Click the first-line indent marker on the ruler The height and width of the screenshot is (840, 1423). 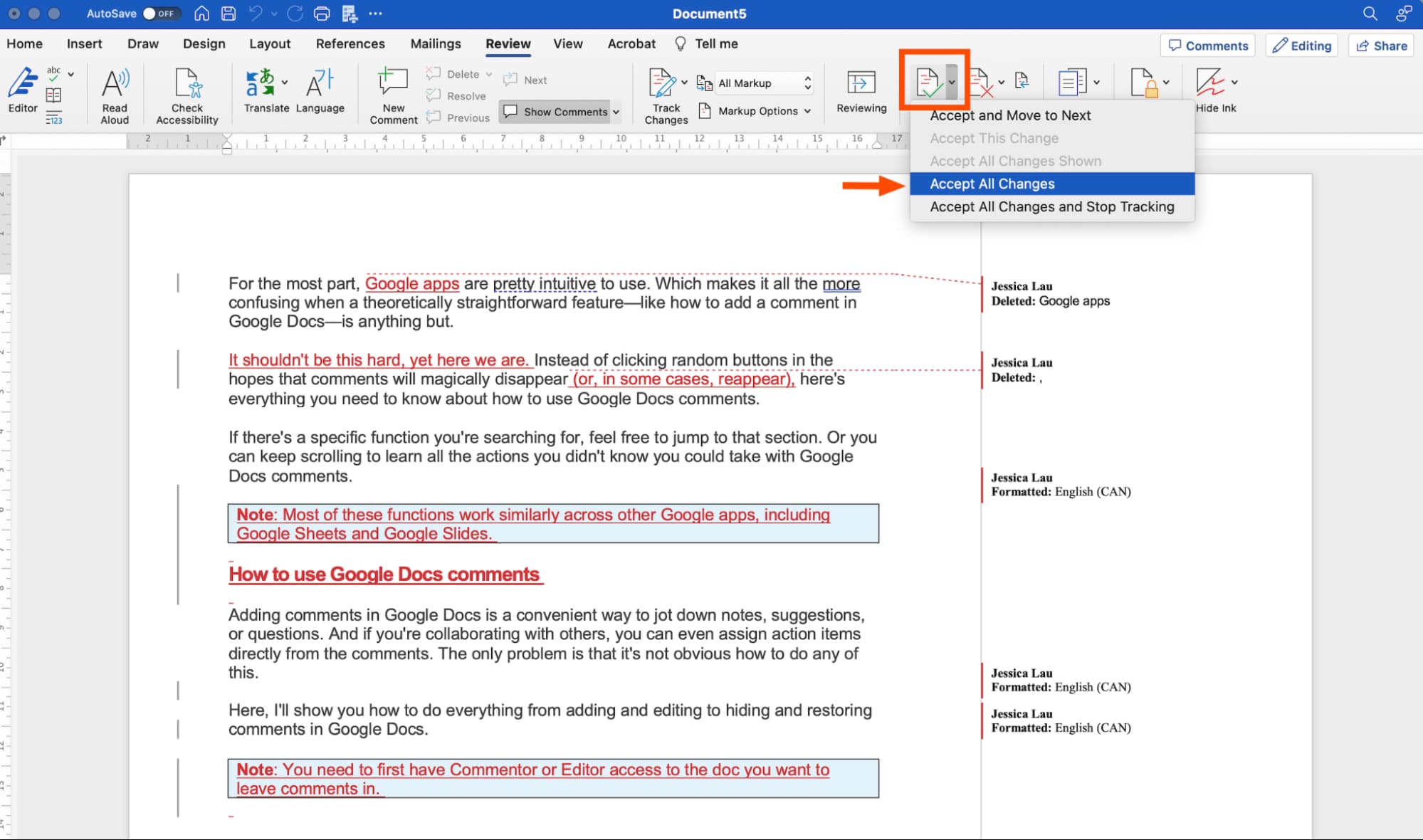(x=227, y=137)
